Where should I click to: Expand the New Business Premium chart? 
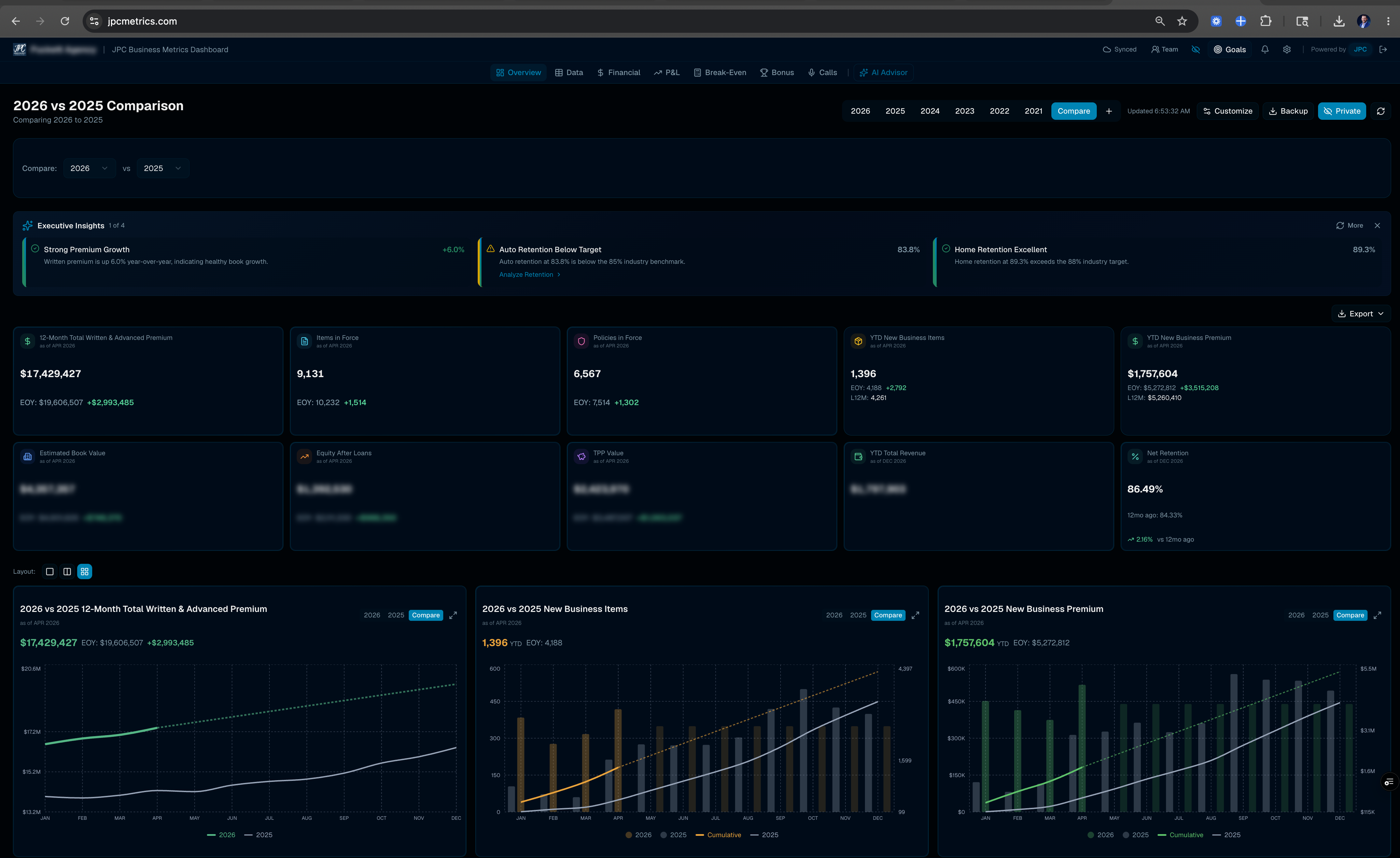point(1377,616)
